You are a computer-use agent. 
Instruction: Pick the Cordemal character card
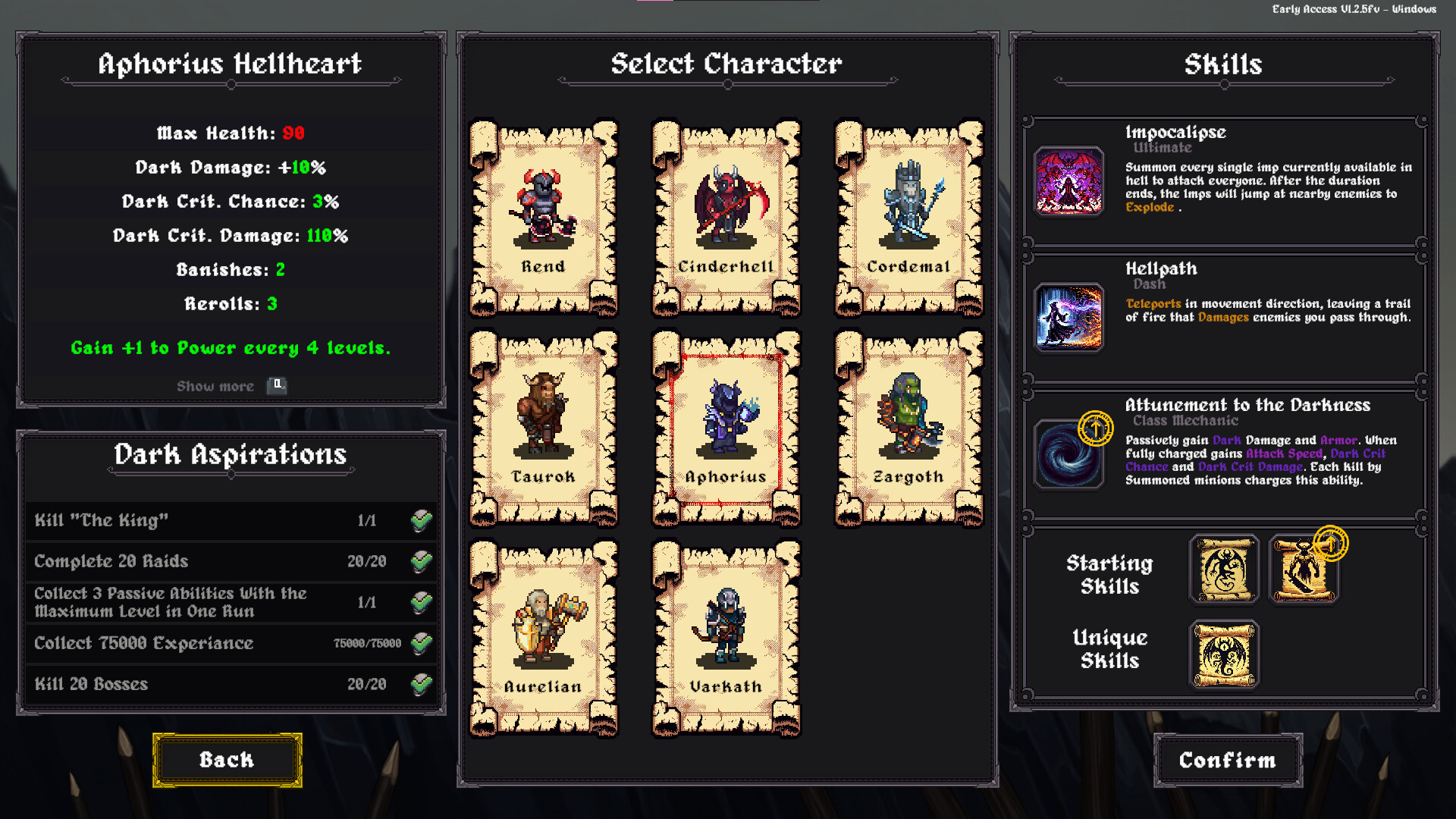tap(908, 218)
